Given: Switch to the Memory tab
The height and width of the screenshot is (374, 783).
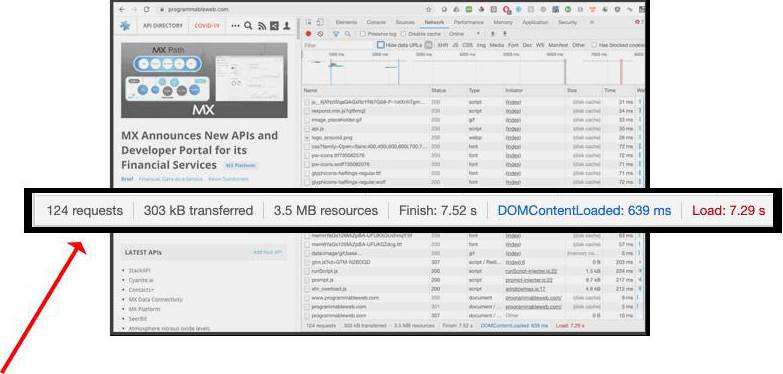Looking at the screenshot, I should coord(503,22).
